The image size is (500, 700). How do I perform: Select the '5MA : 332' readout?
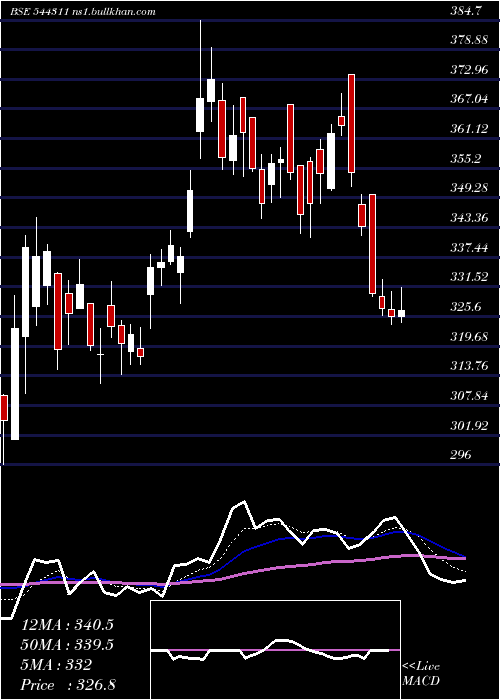(56, 665)
